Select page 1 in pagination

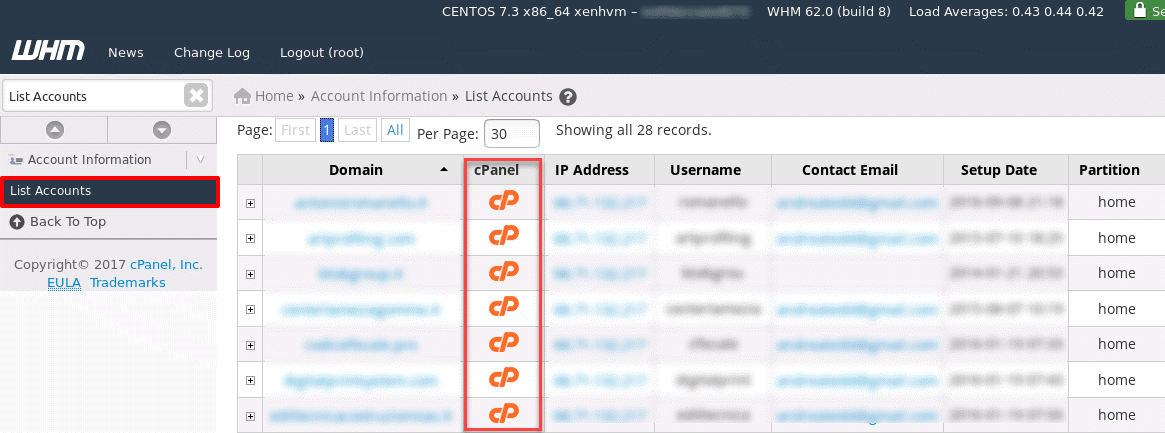point(326,131)
